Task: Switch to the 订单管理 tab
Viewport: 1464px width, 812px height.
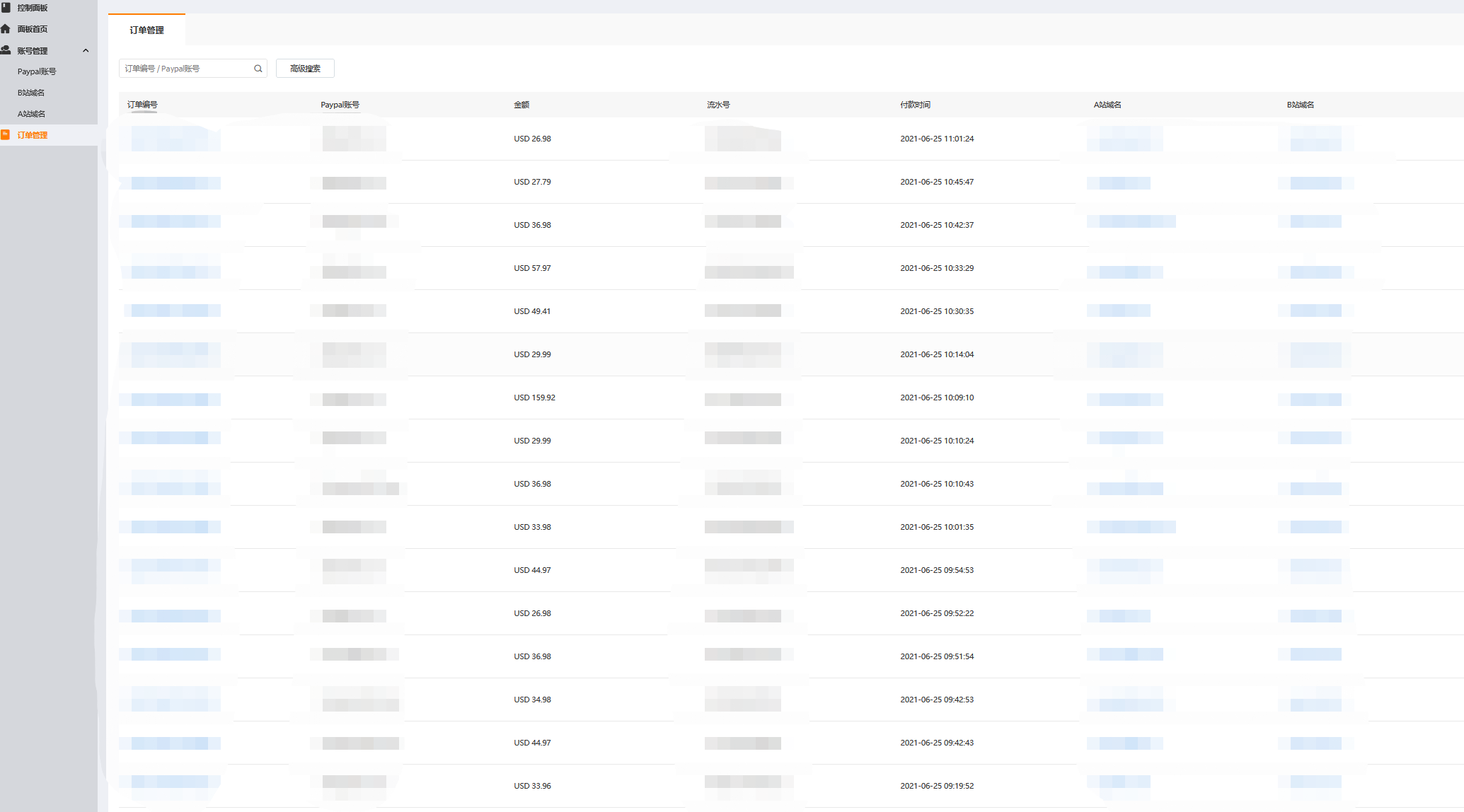Action: pos(146,30)
